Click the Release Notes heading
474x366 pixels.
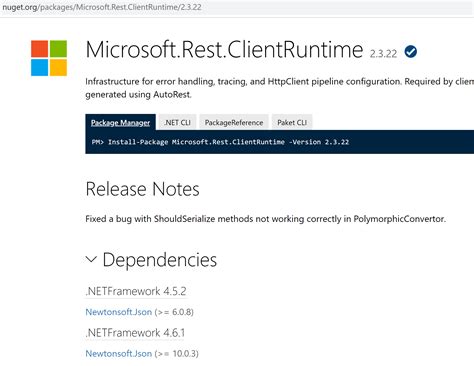(142, 189)
